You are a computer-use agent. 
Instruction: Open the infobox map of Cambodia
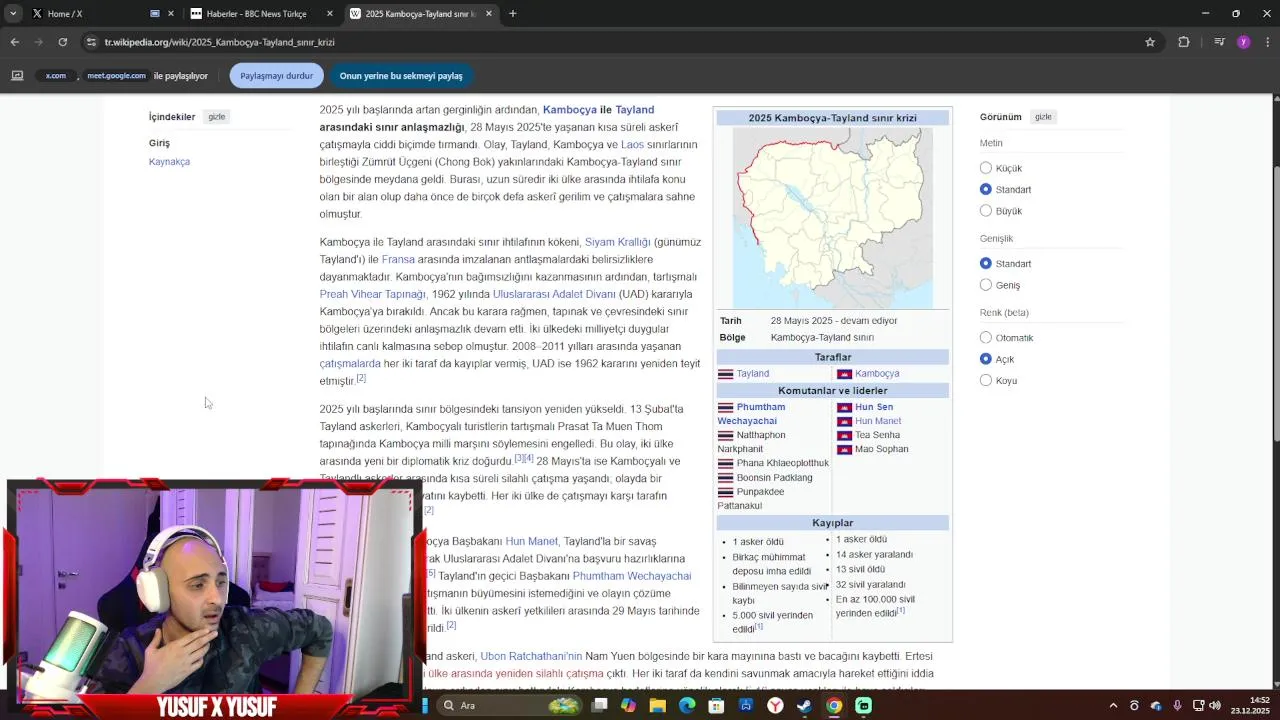[x=833, y=218]
